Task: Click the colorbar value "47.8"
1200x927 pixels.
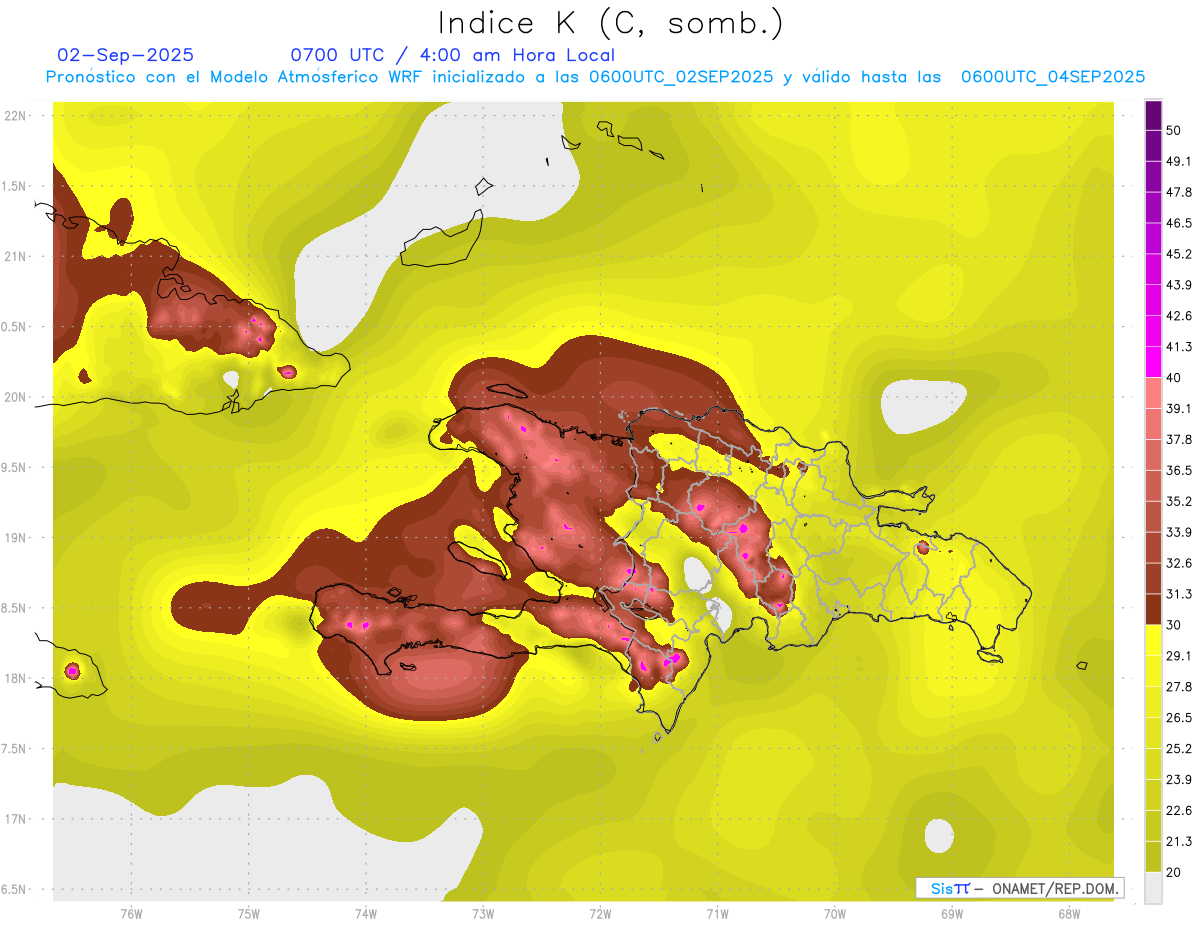Action: [x=1179, y=192]
